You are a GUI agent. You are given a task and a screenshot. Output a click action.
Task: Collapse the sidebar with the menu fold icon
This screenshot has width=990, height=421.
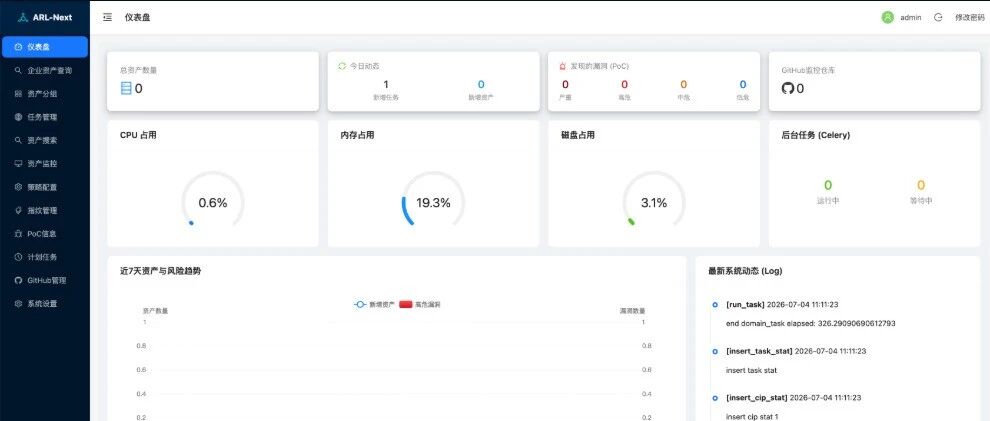coord(107,18)
